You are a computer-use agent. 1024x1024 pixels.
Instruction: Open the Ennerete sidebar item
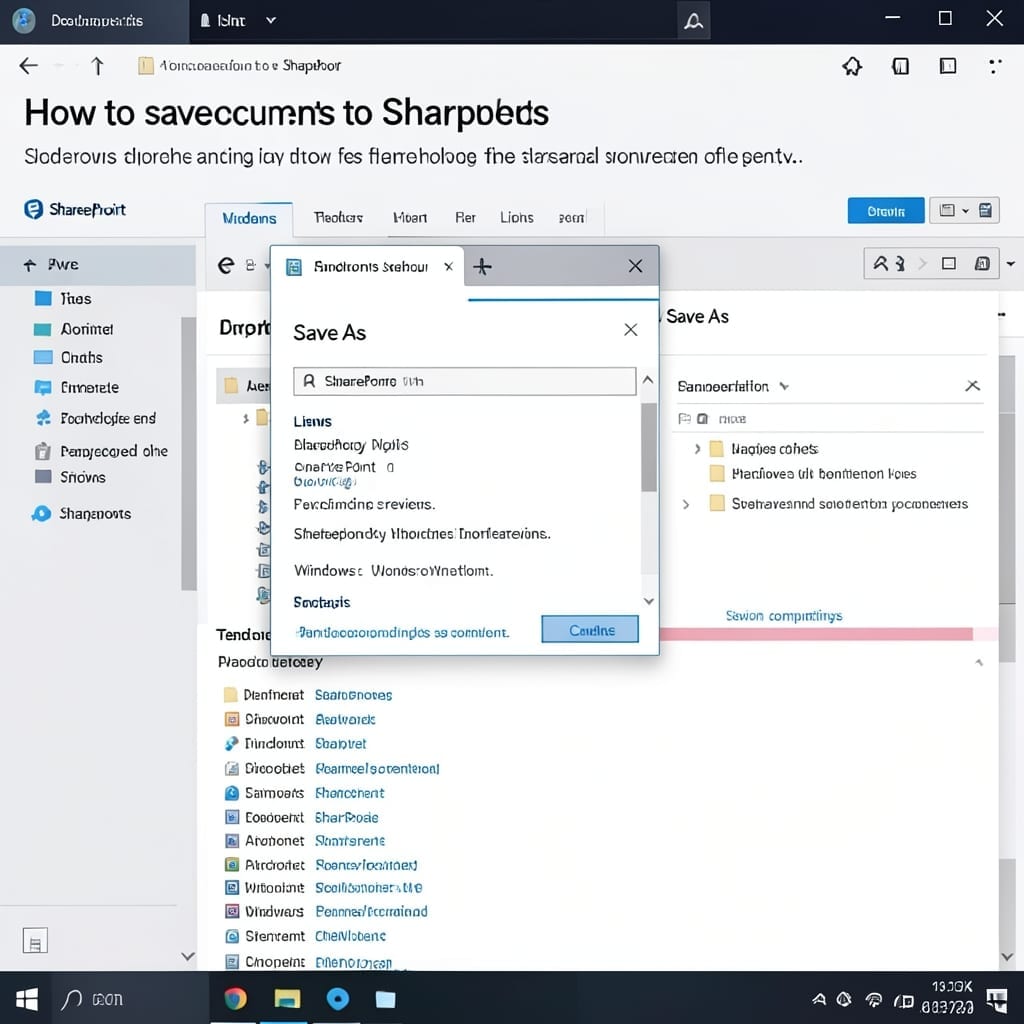(76, 387)
